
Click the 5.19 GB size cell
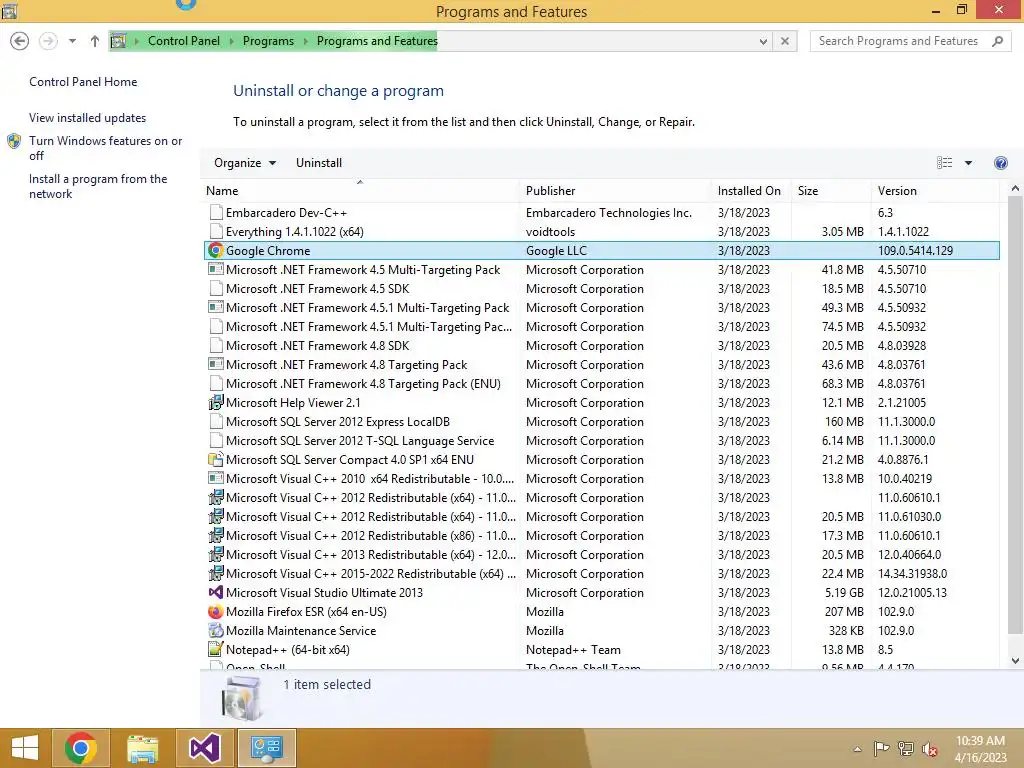point(844,593)
